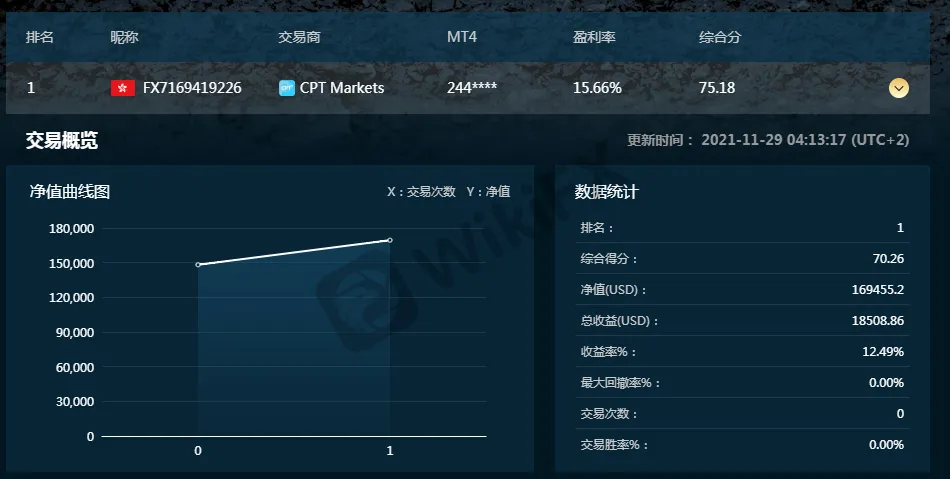Open the CPT Markets broker name

click(342, 88)
